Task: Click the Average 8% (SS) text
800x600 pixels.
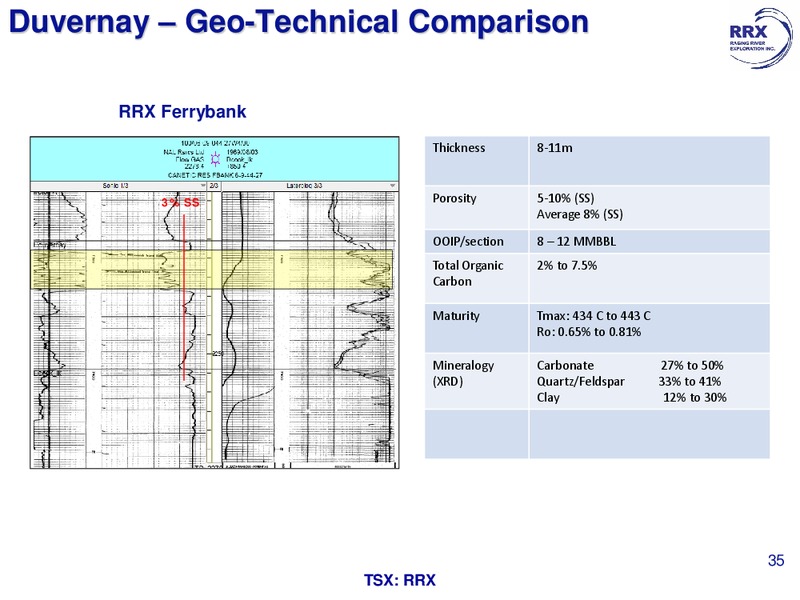Action: tap(580, 214)
